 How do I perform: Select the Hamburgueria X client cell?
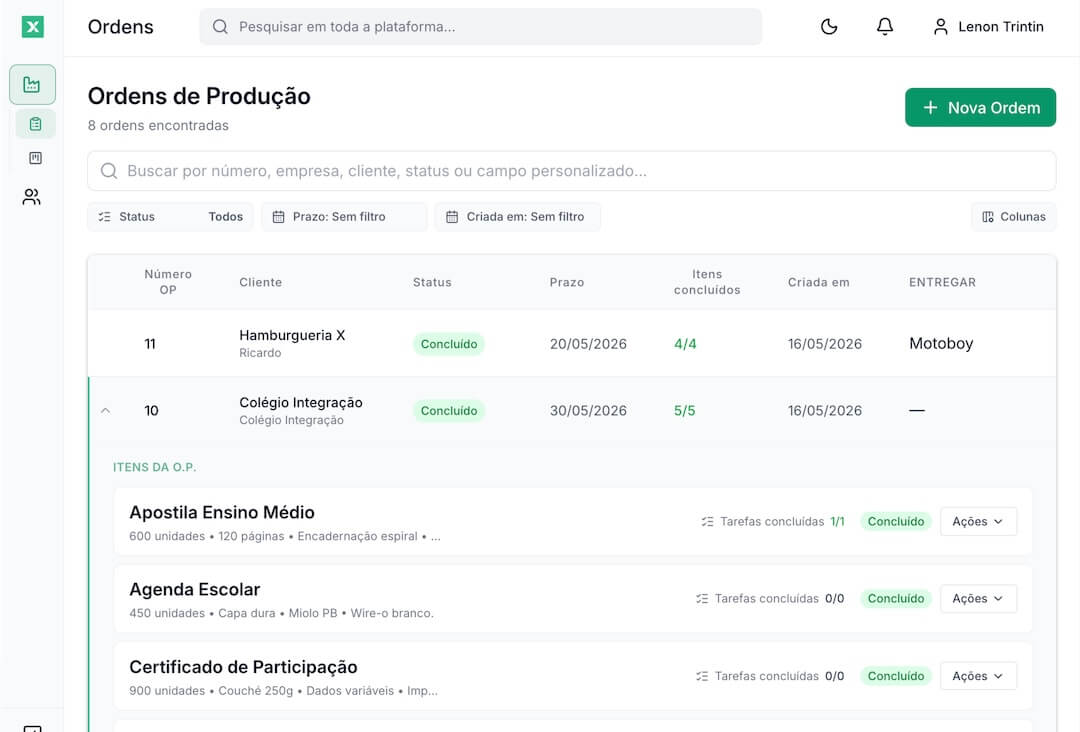(x=292, y=343)
